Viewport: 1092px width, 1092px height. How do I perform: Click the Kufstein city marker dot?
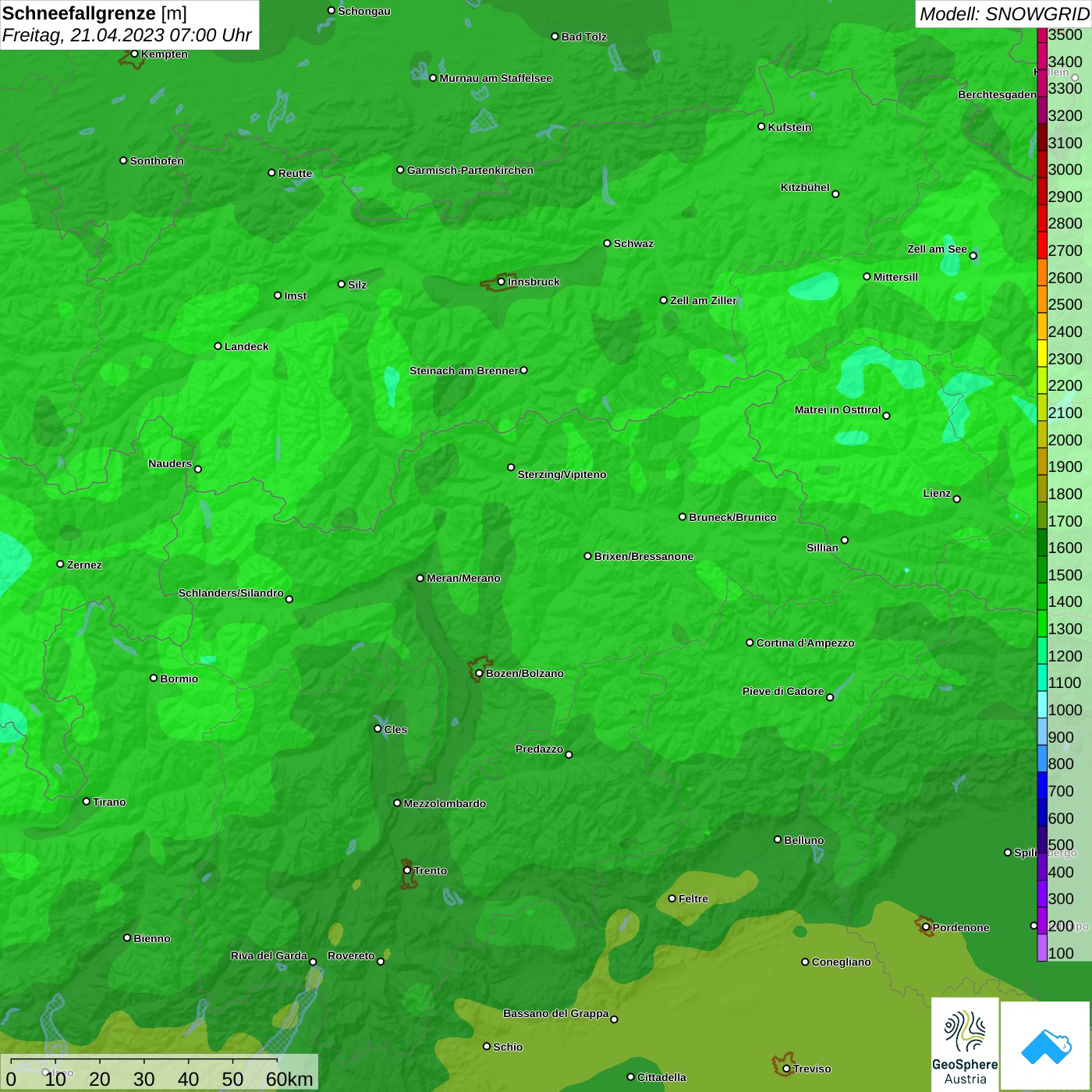point(761,126)
